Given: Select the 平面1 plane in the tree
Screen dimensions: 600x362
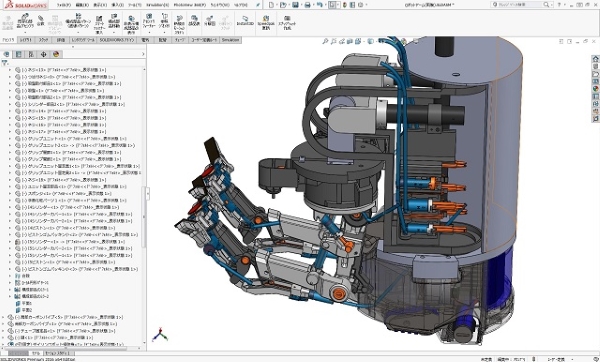Looking at the screenshot, I should pos(23,303).
